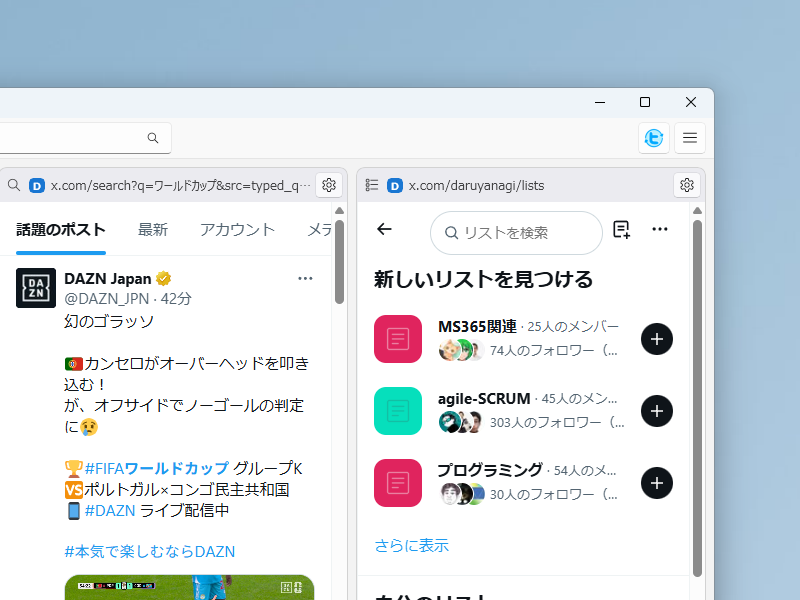This screenshot has height=600, width=800.
Task: Open the hamburger menu in the toolbar
Action: [x=690, y=138]
